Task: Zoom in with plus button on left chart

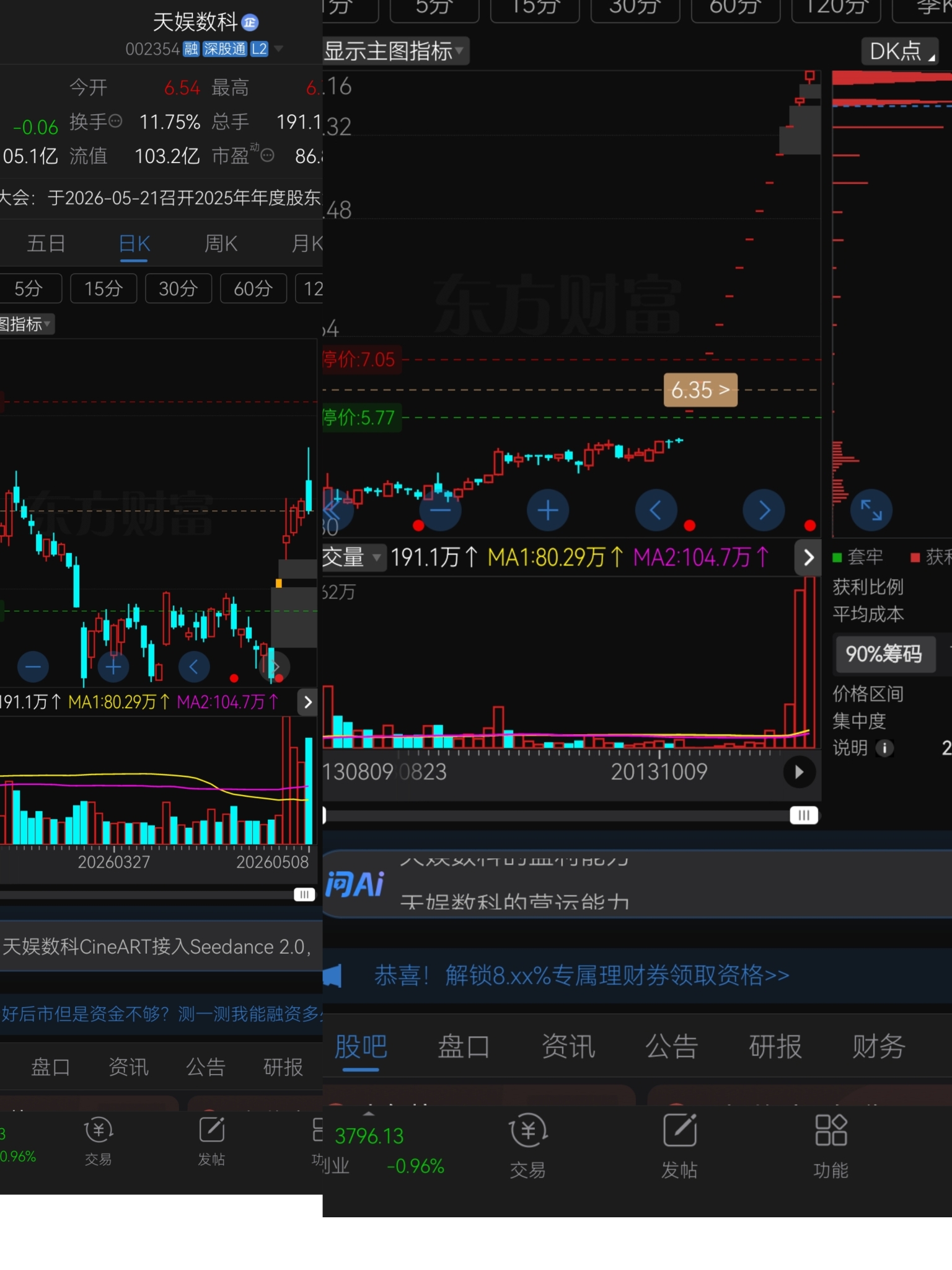Action: pos(113,667)
